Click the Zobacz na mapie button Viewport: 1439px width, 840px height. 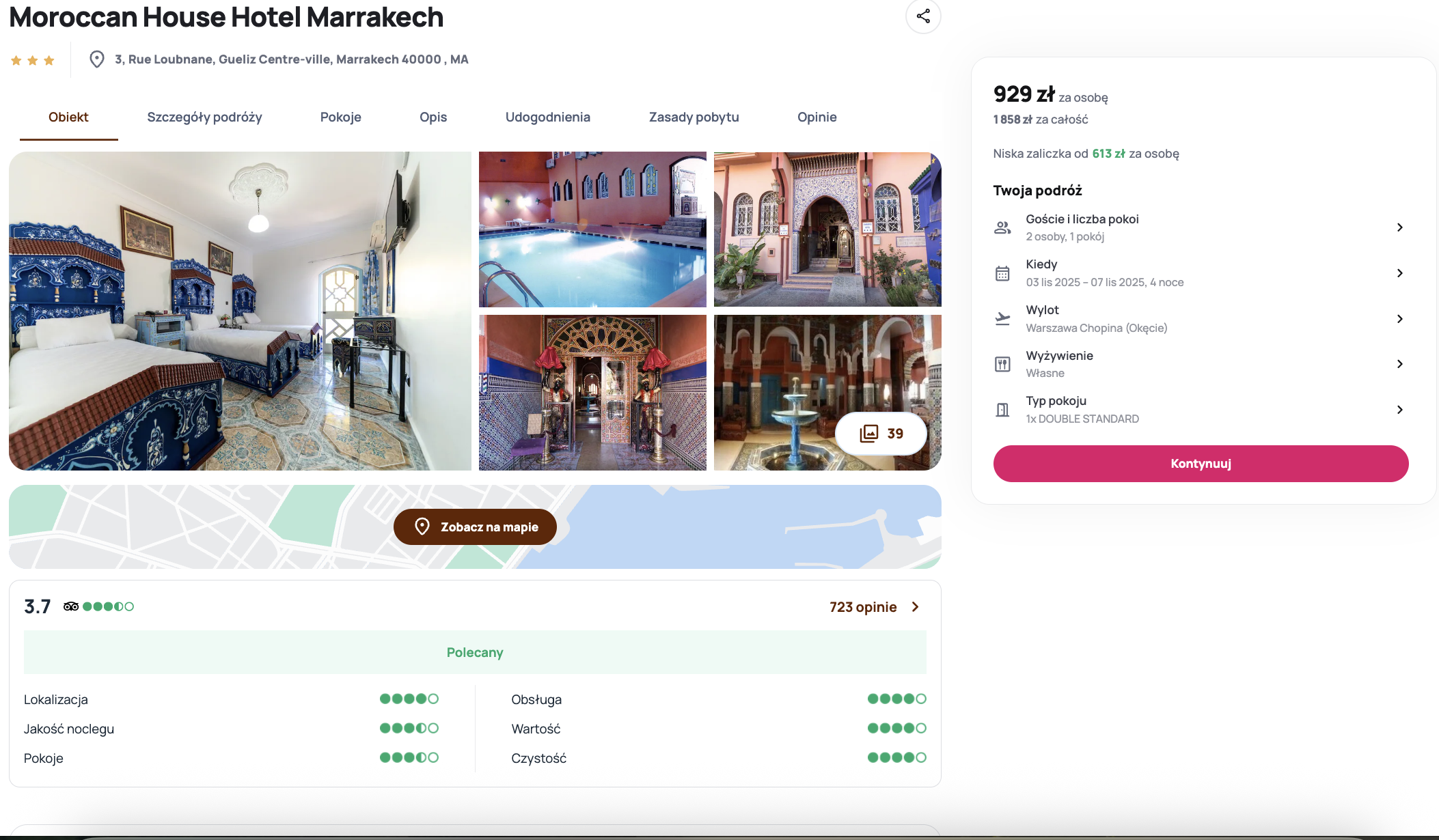475,527
